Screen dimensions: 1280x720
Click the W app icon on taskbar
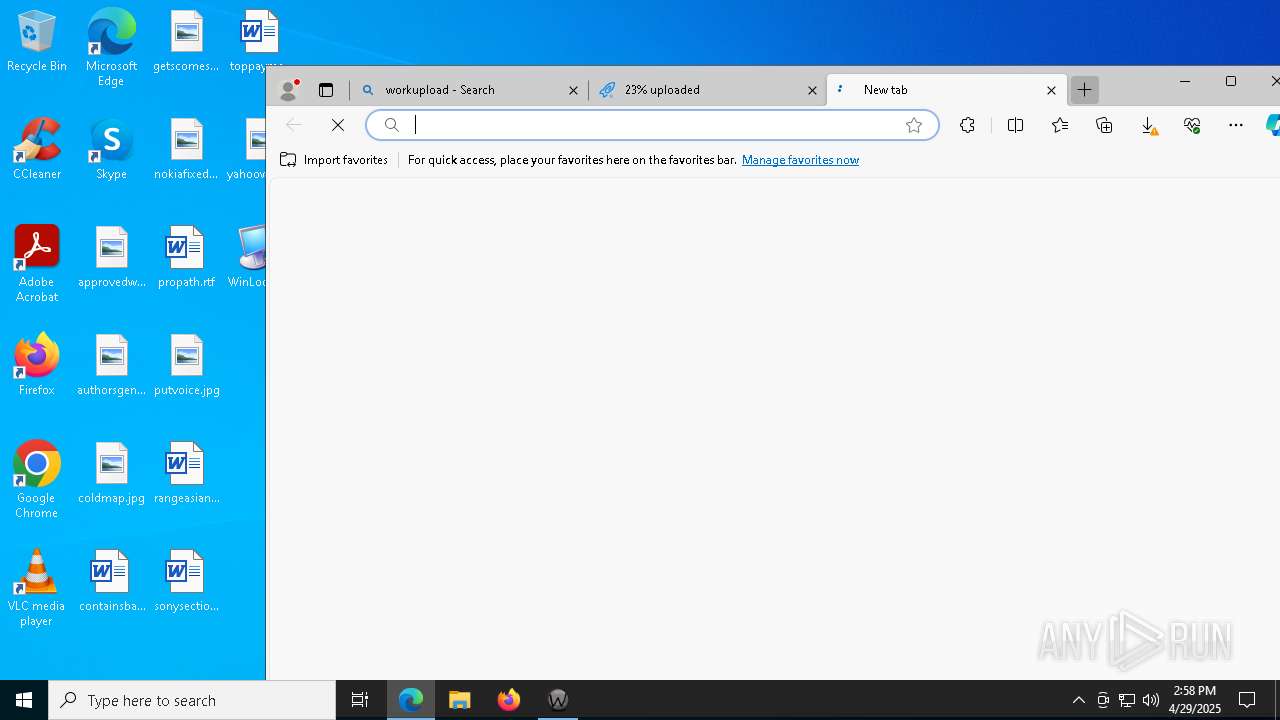(558, 700)
